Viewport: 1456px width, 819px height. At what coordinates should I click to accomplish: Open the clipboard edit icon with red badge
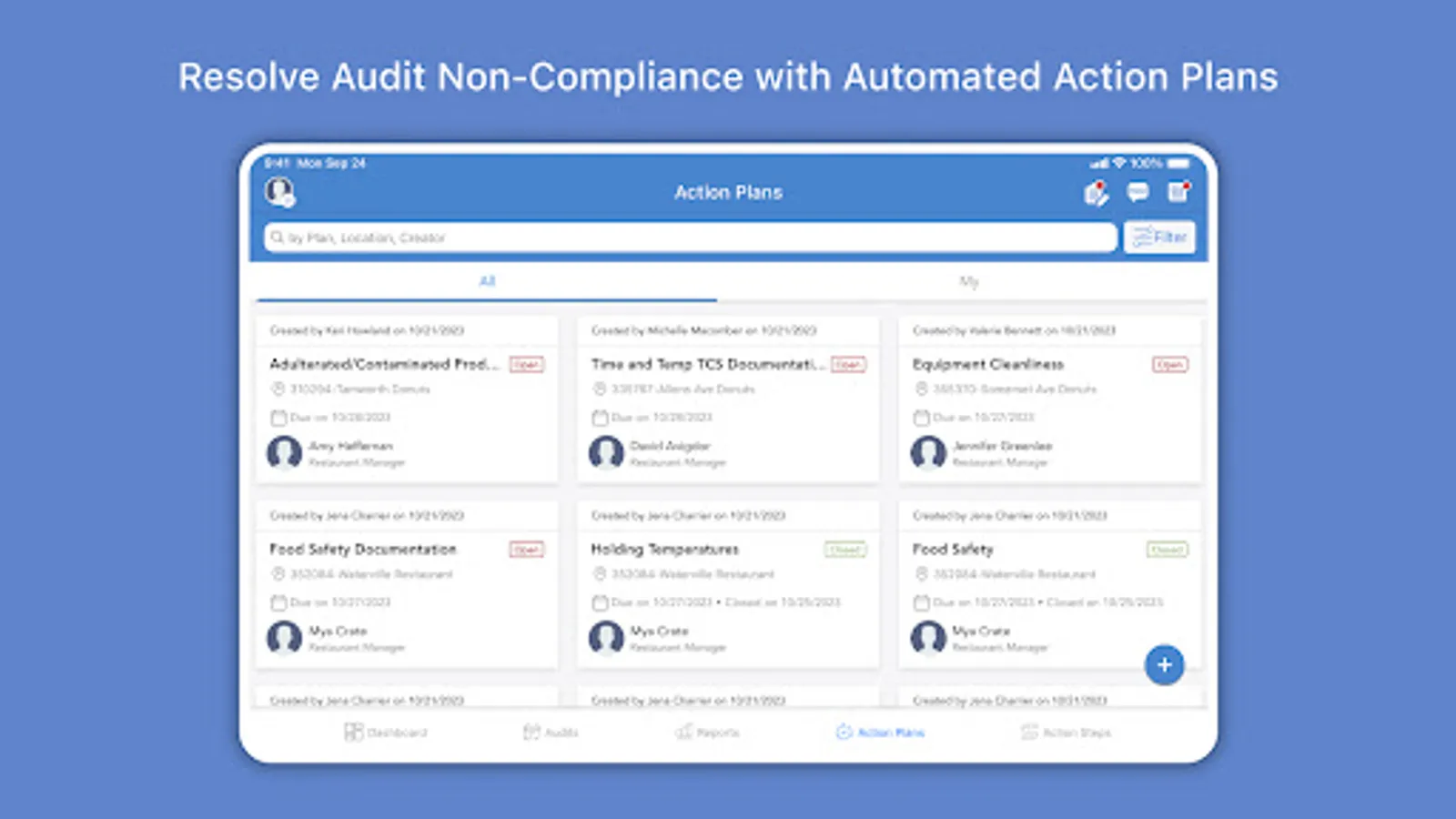click(1097, 193)
